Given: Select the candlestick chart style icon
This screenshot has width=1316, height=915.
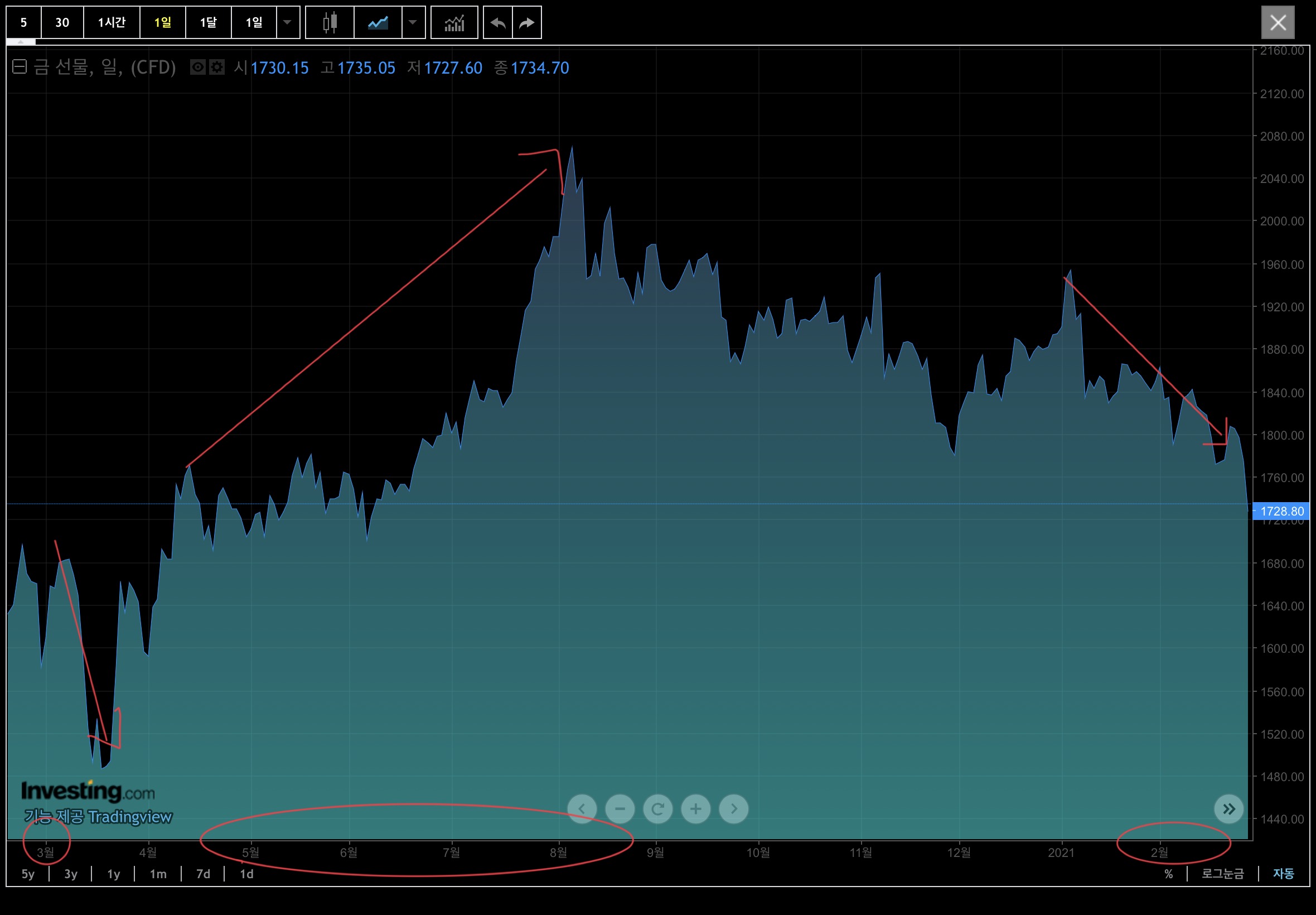Looking at the screenshot, I should click(330, 23).
